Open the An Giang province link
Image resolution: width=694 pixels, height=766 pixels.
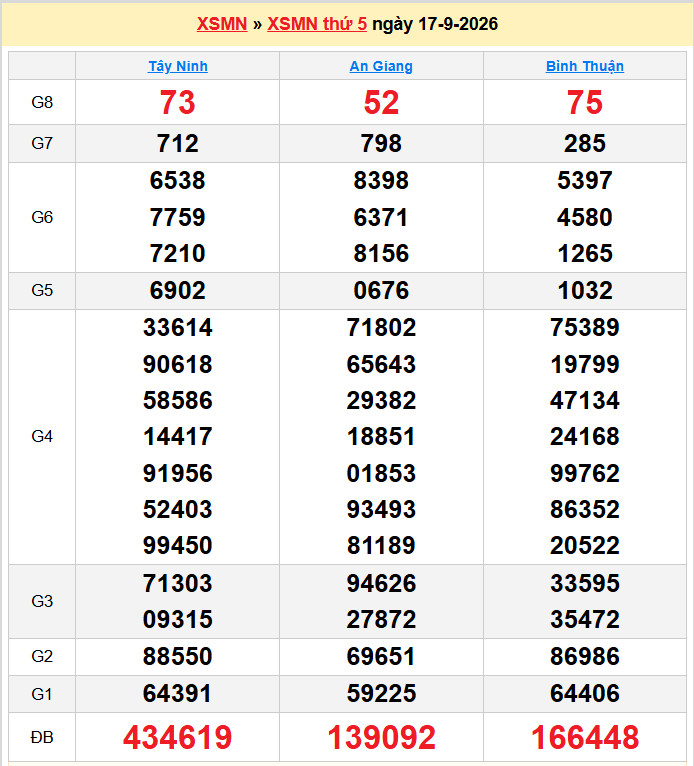tap(381, 66)
